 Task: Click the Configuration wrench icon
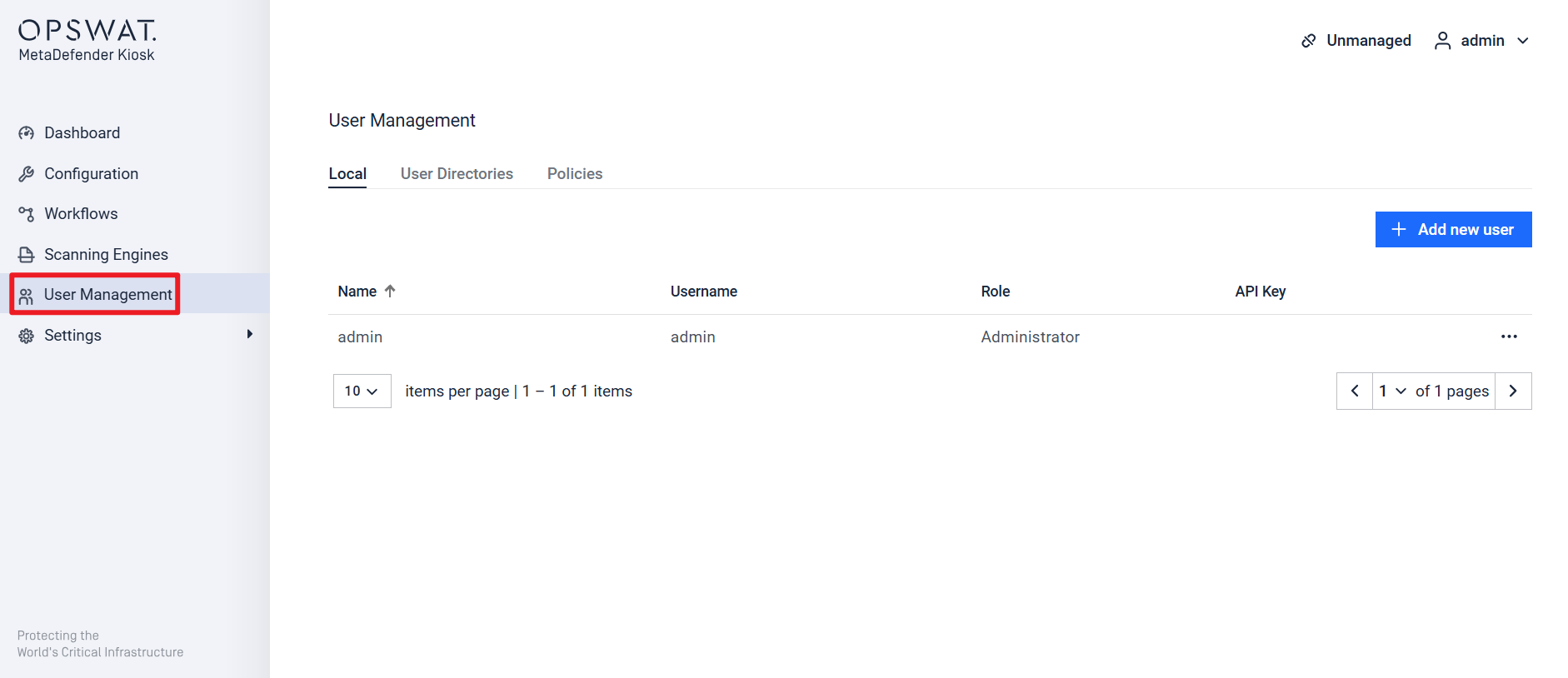coord(27,174)
